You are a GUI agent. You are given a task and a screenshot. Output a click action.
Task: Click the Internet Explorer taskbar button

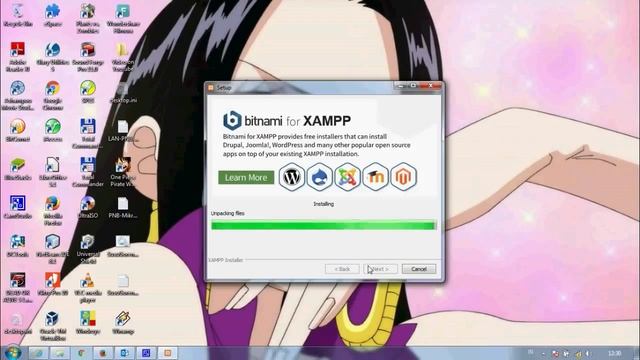[38, 353]
